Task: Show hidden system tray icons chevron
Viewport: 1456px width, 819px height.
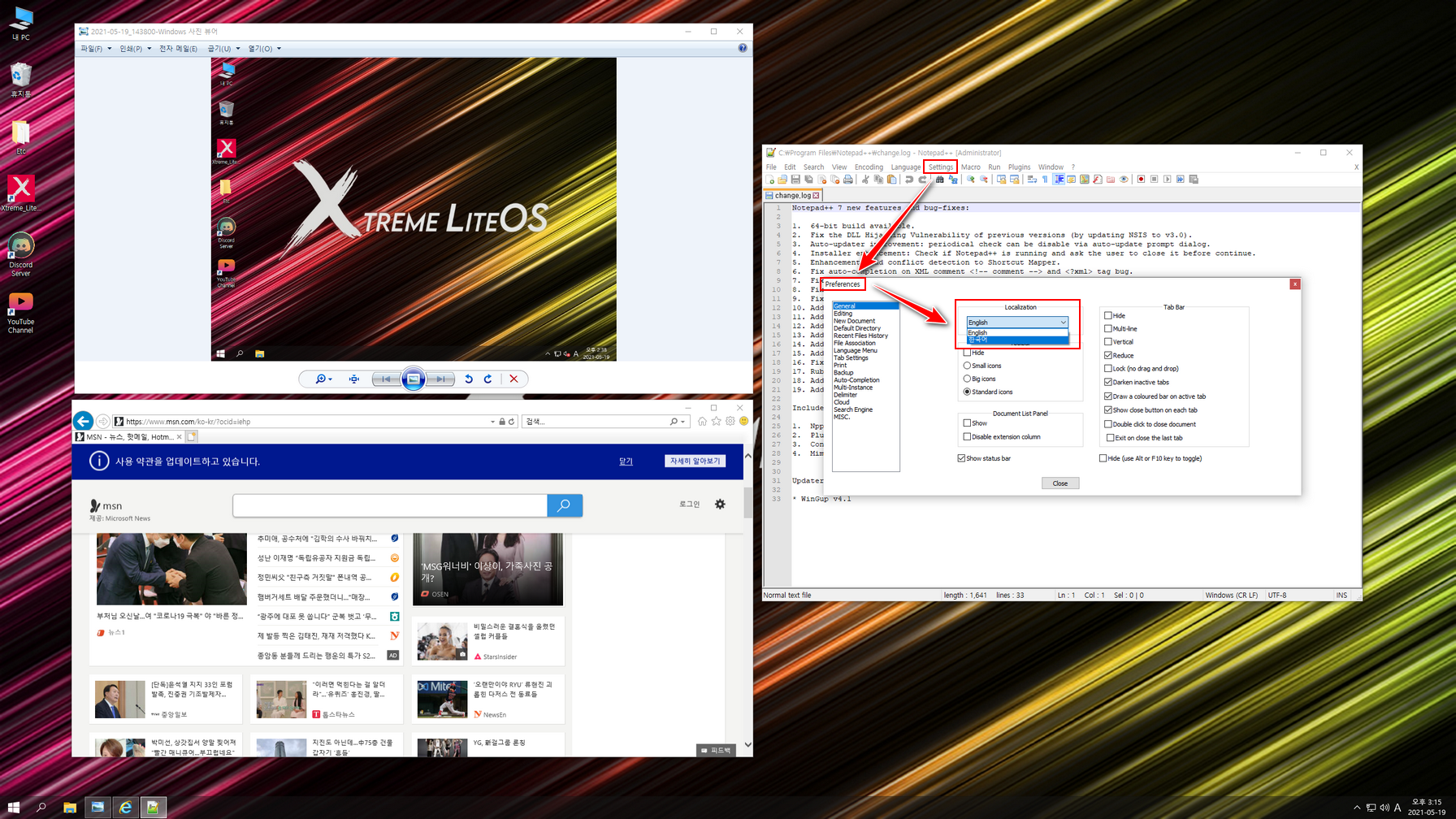Action: [1356, 808]
